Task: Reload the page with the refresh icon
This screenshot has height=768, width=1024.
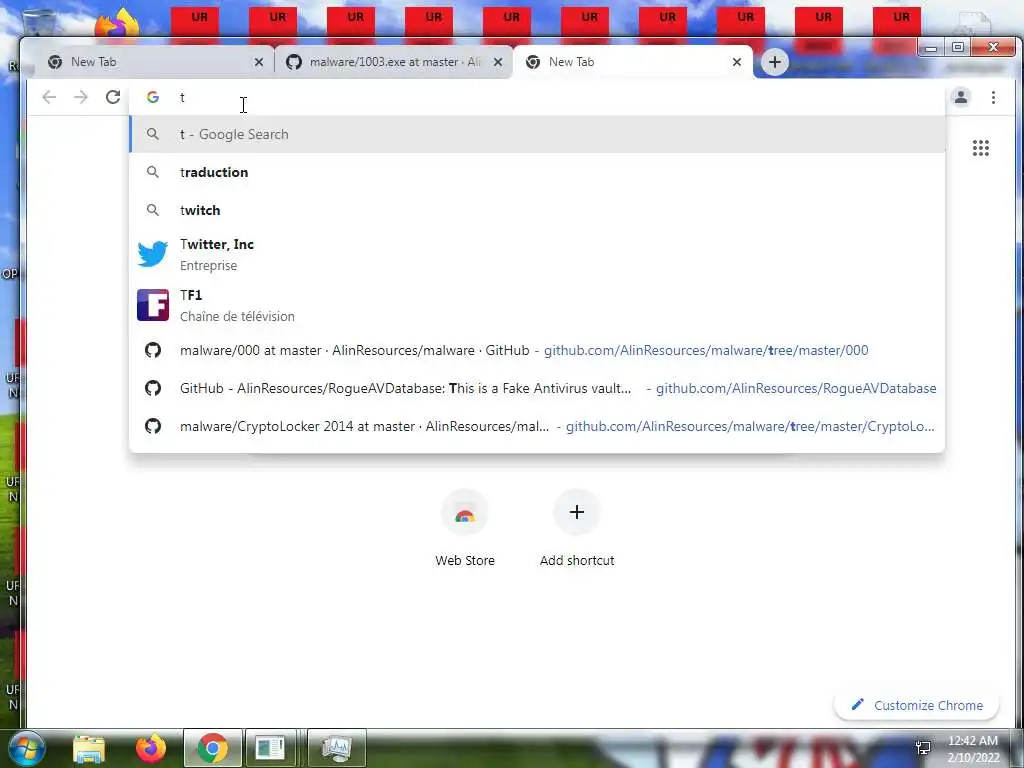Action: (113, 97)
